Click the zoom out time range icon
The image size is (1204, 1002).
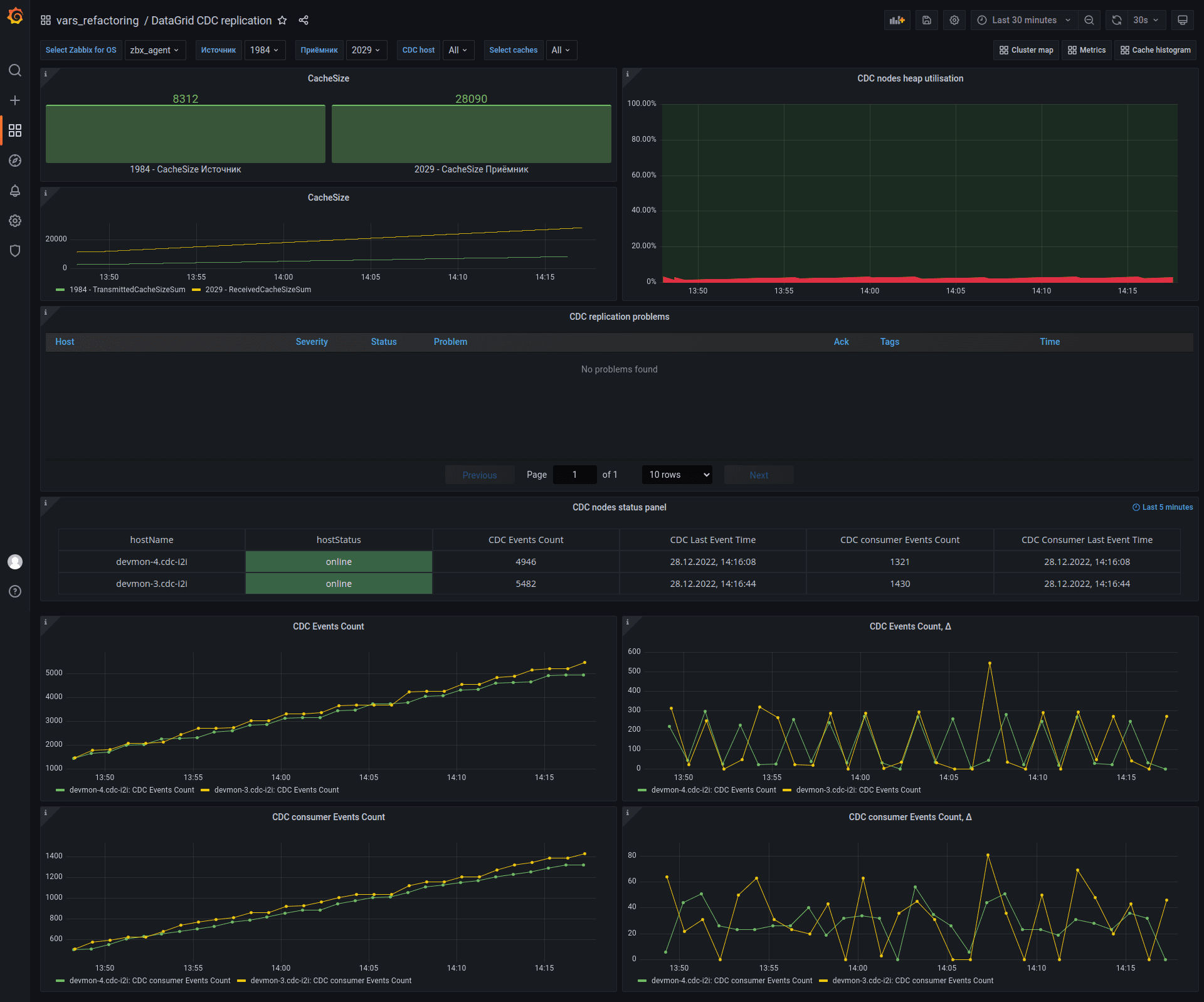(1089, 20)
